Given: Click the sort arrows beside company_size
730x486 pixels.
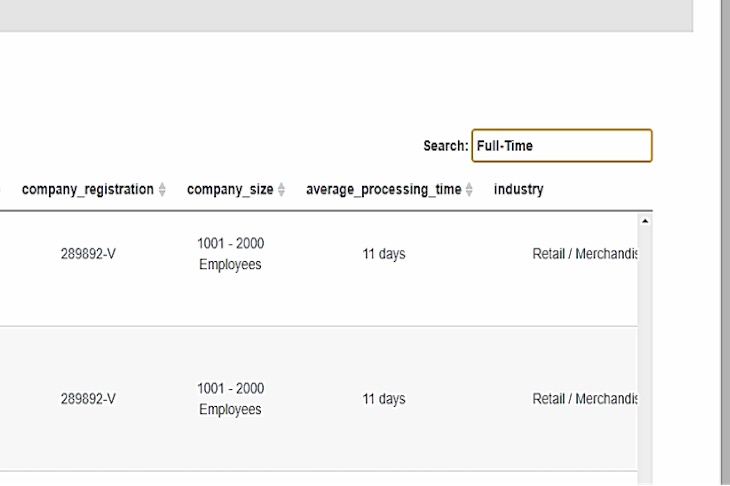Looking at the screenshot, I should [281, 190].
